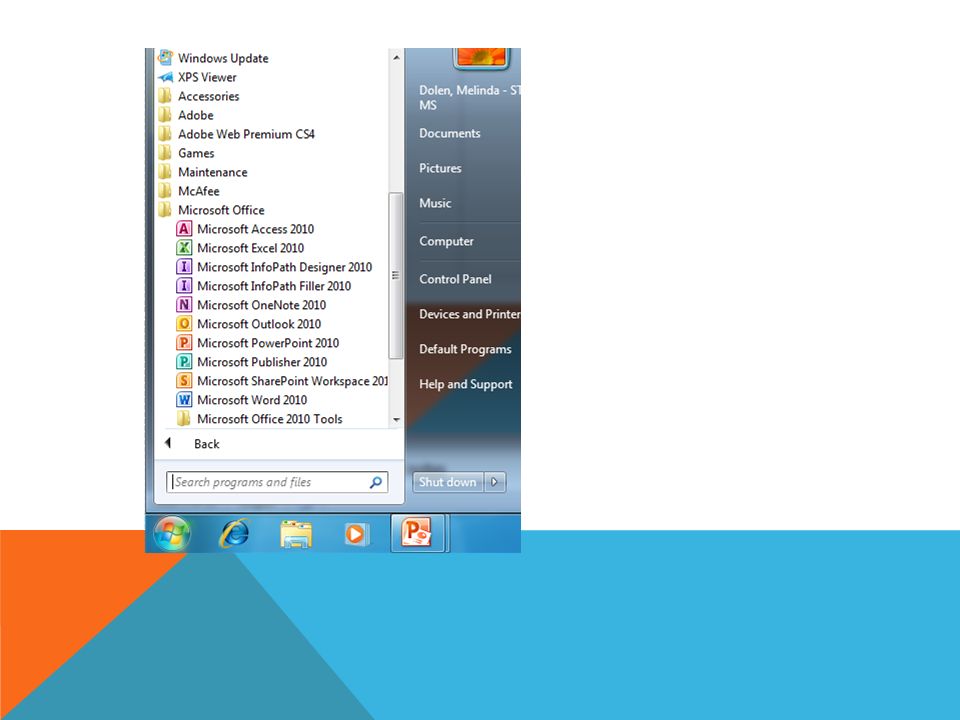960x720 pixels.
Task: Open Default Programs
Action: (465, 349)
